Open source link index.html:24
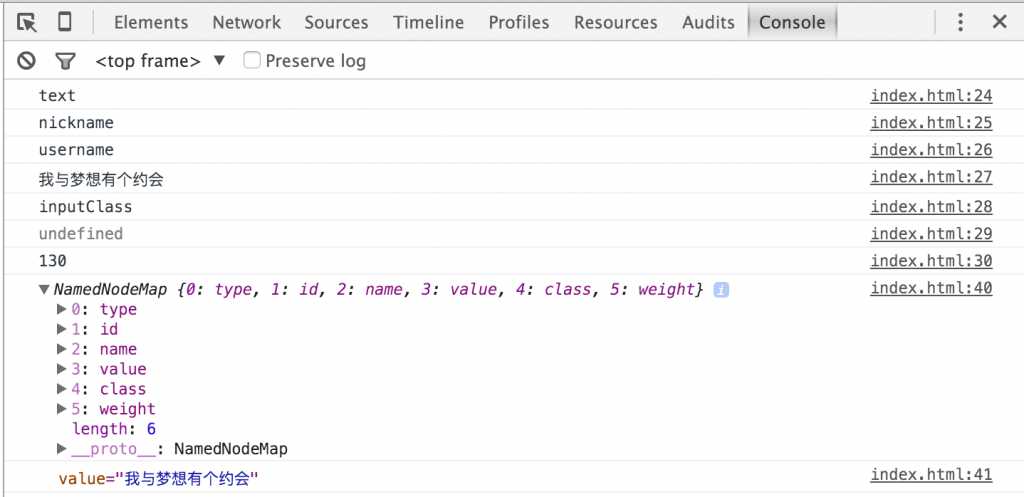 pyautogui.click(x=931, y=96)
